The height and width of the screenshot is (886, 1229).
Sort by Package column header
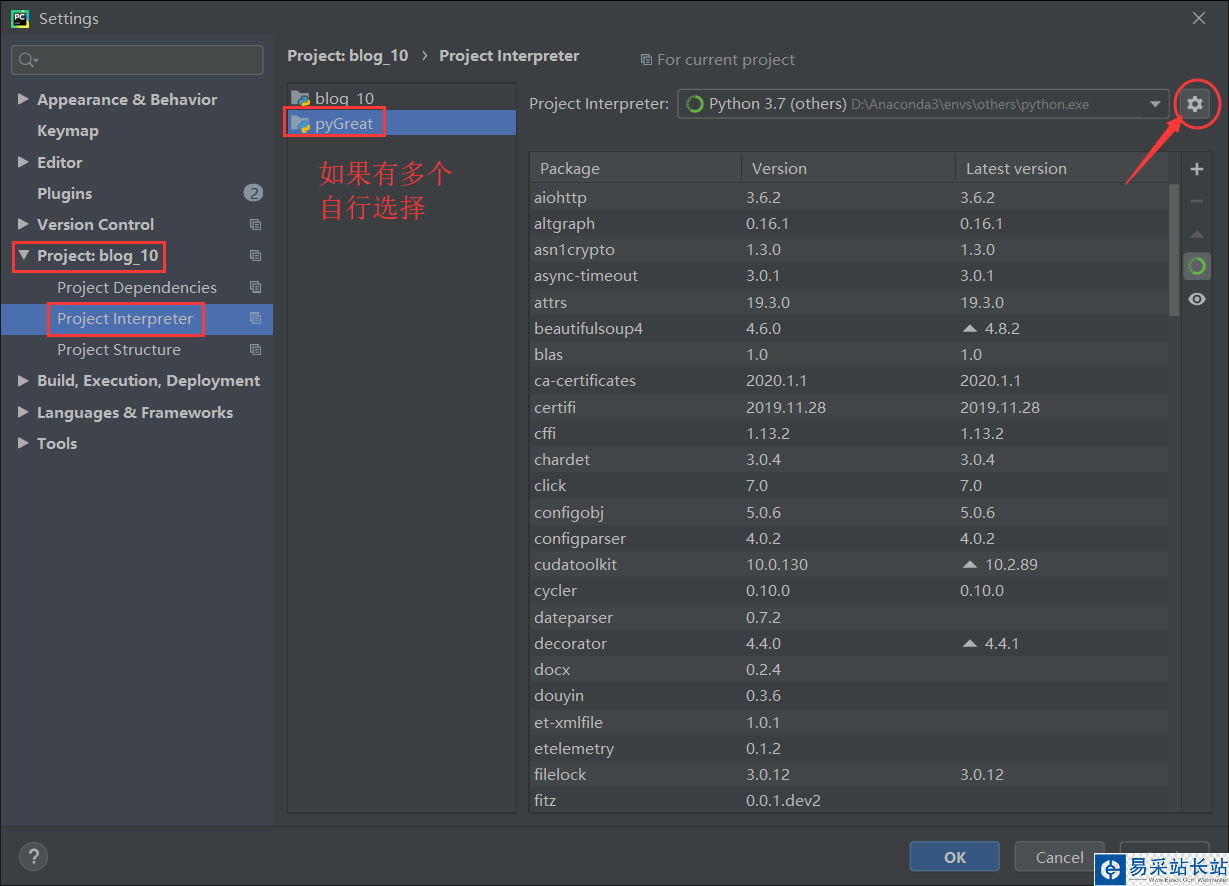pyautogui.click(x=635, y=168)
